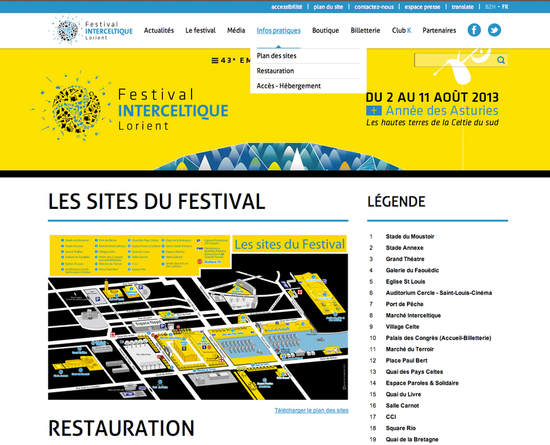This screenshot has width=550, height=445.
Task: Click legend entry Stade Annexe
Action: tap(404, 248)
